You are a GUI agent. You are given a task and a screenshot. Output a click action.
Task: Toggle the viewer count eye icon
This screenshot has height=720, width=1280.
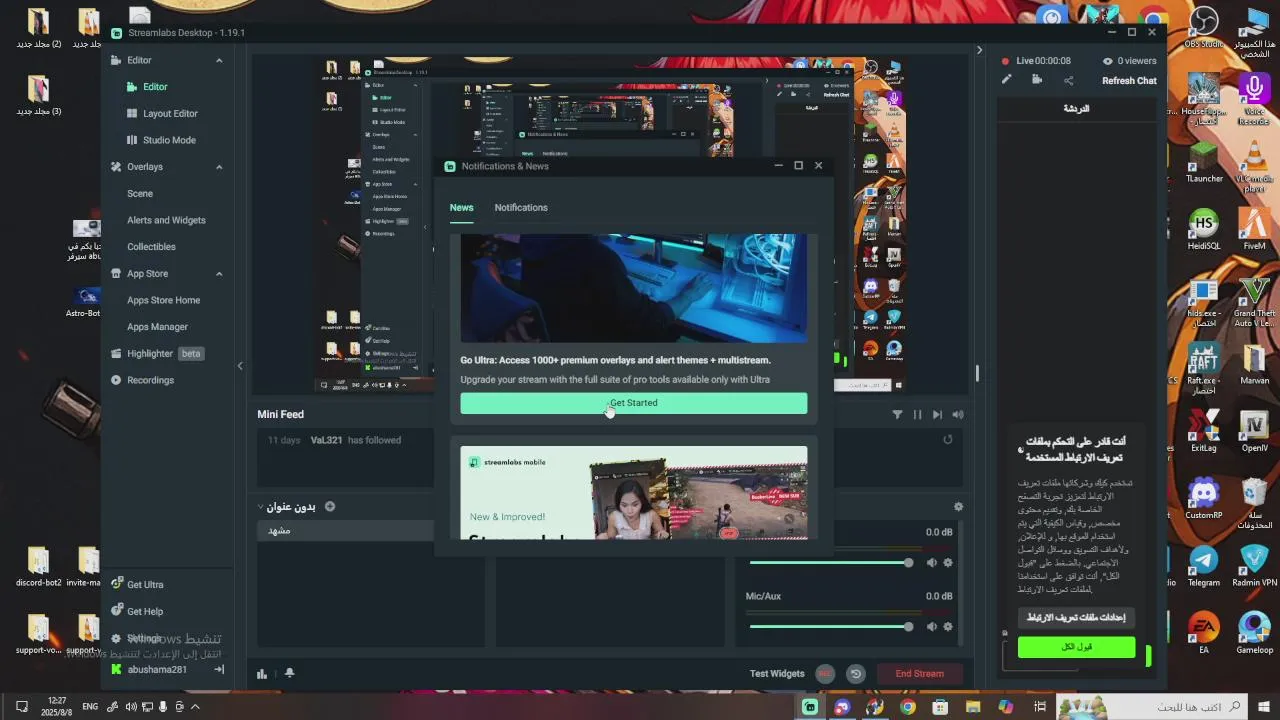tap(1107, 61)
